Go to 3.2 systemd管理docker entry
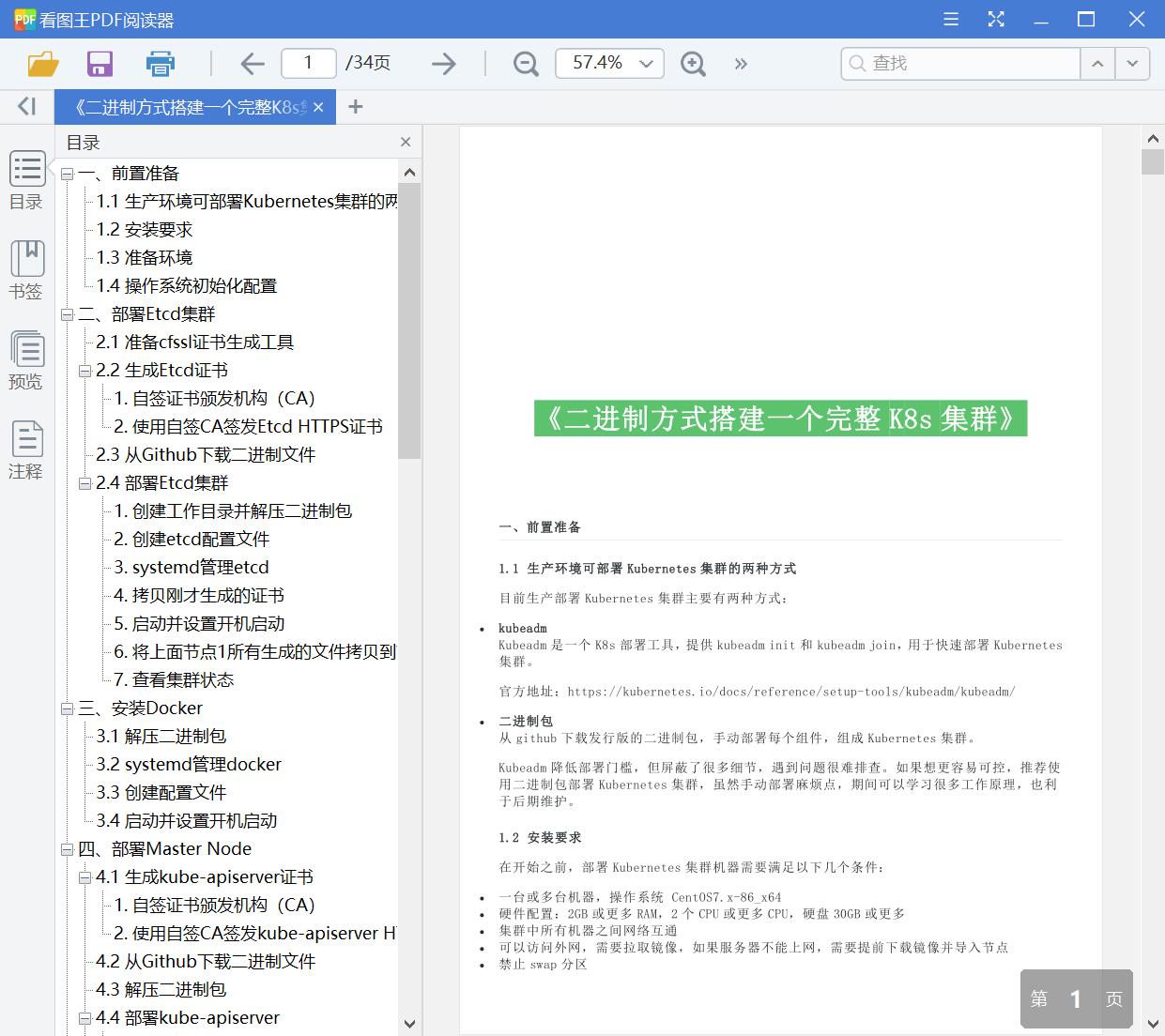 pos(189,765)
